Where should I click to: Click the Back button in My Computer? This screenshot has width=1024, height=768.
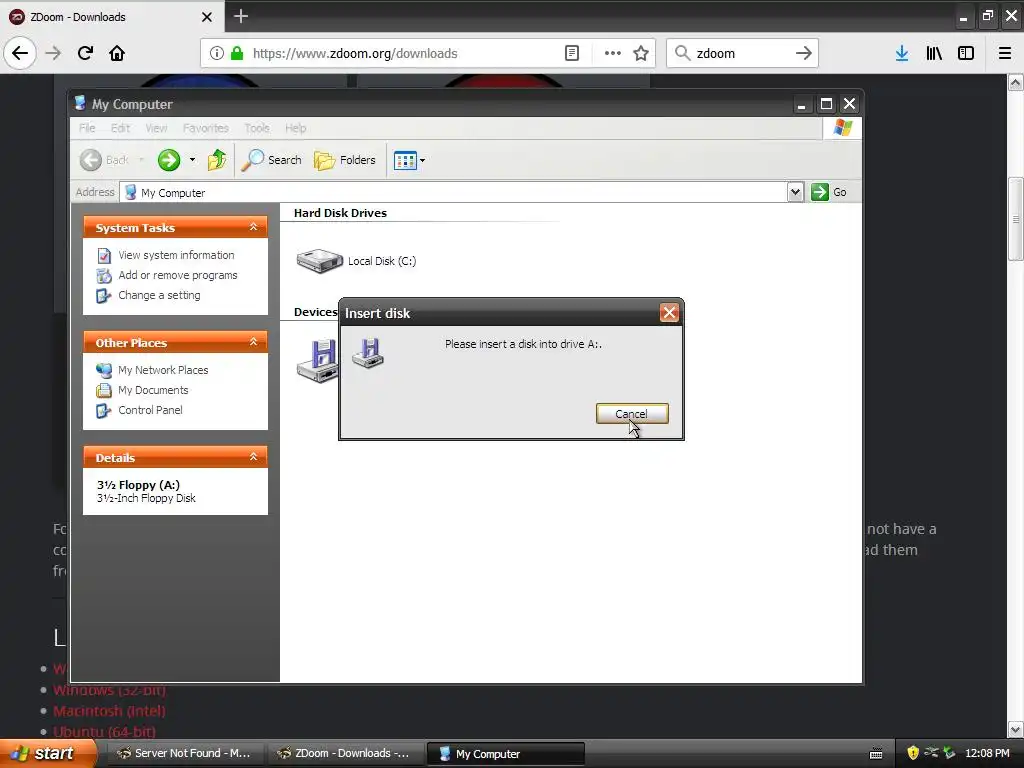105,160
